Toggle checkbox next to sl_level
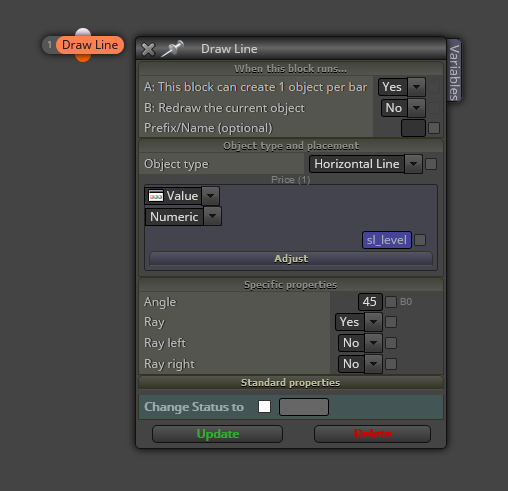This screenshot has width=508, height=491. (420, 240)
